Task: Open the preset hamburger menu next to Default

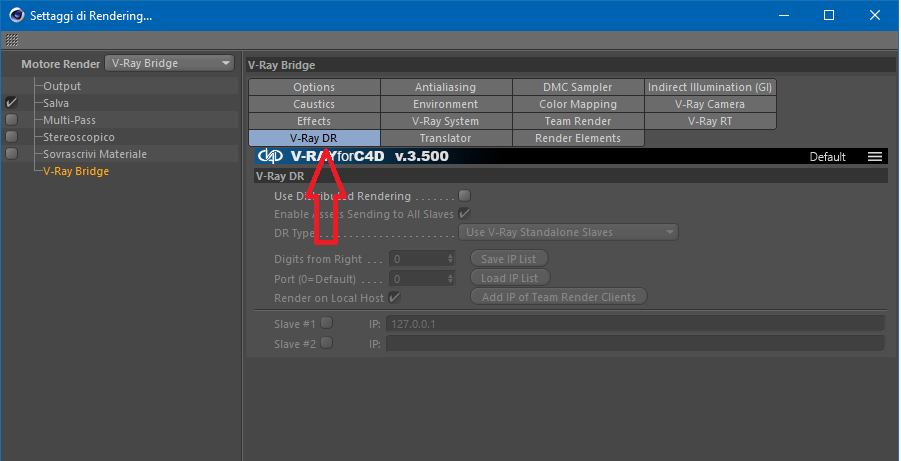Action: tap(875, 157)
